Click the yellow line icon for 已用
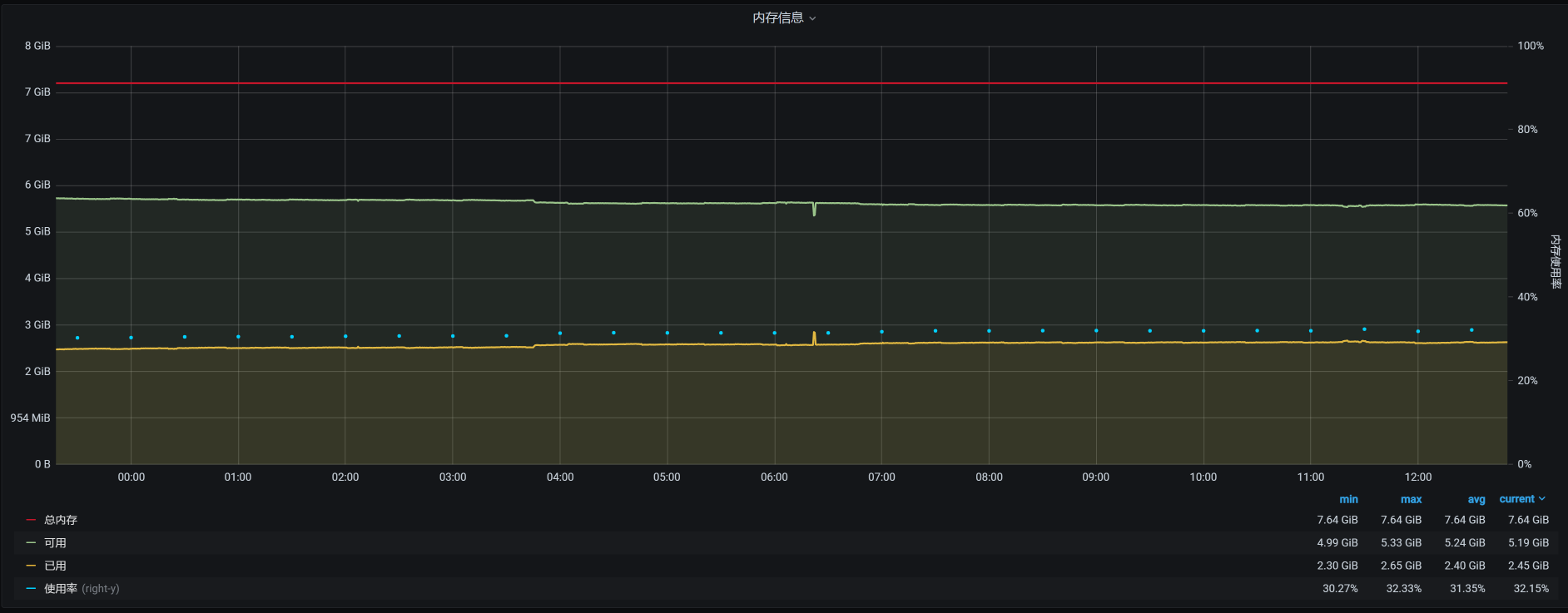The image size is (1568, 613). click(31, 566)
